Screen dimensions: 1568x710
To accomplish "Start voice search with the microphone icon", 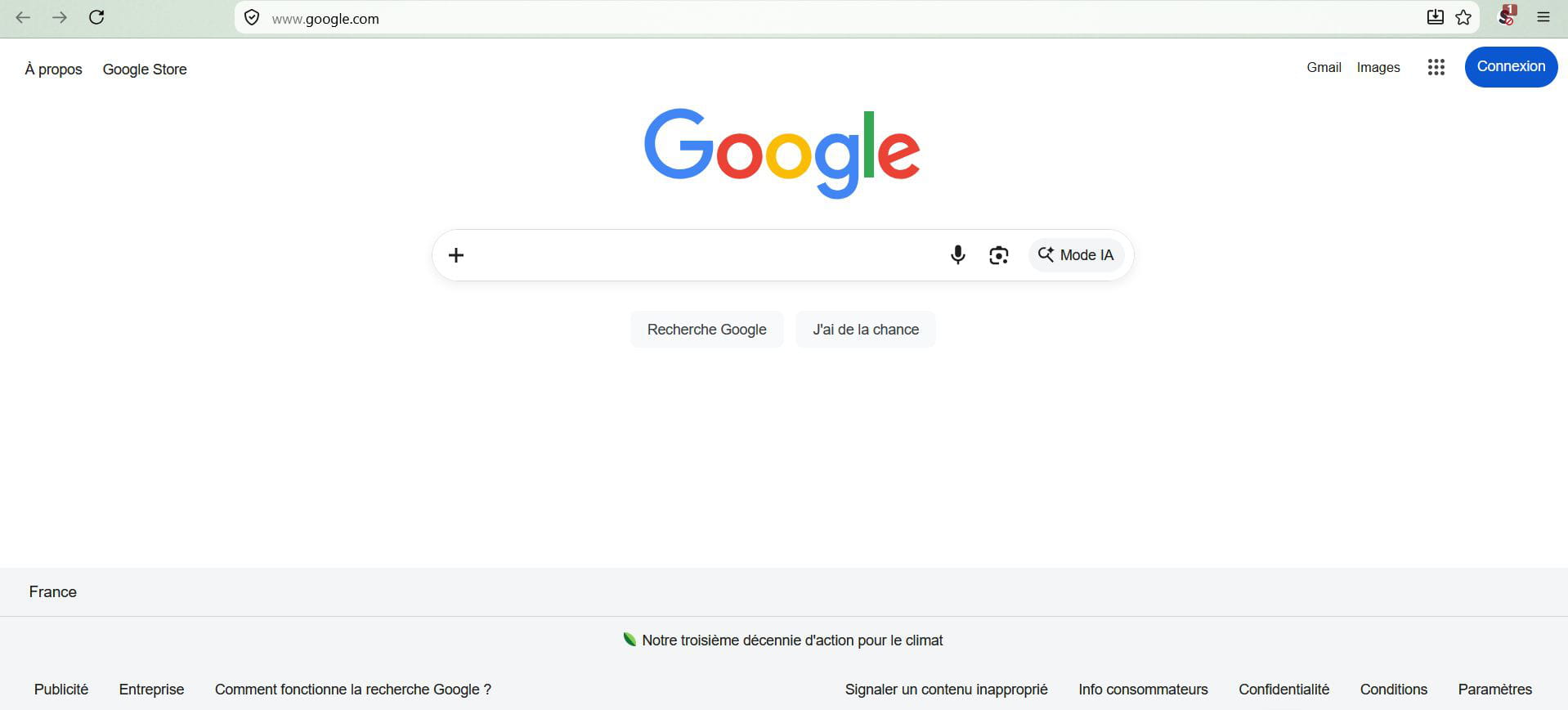I will [x=958, y=255].
